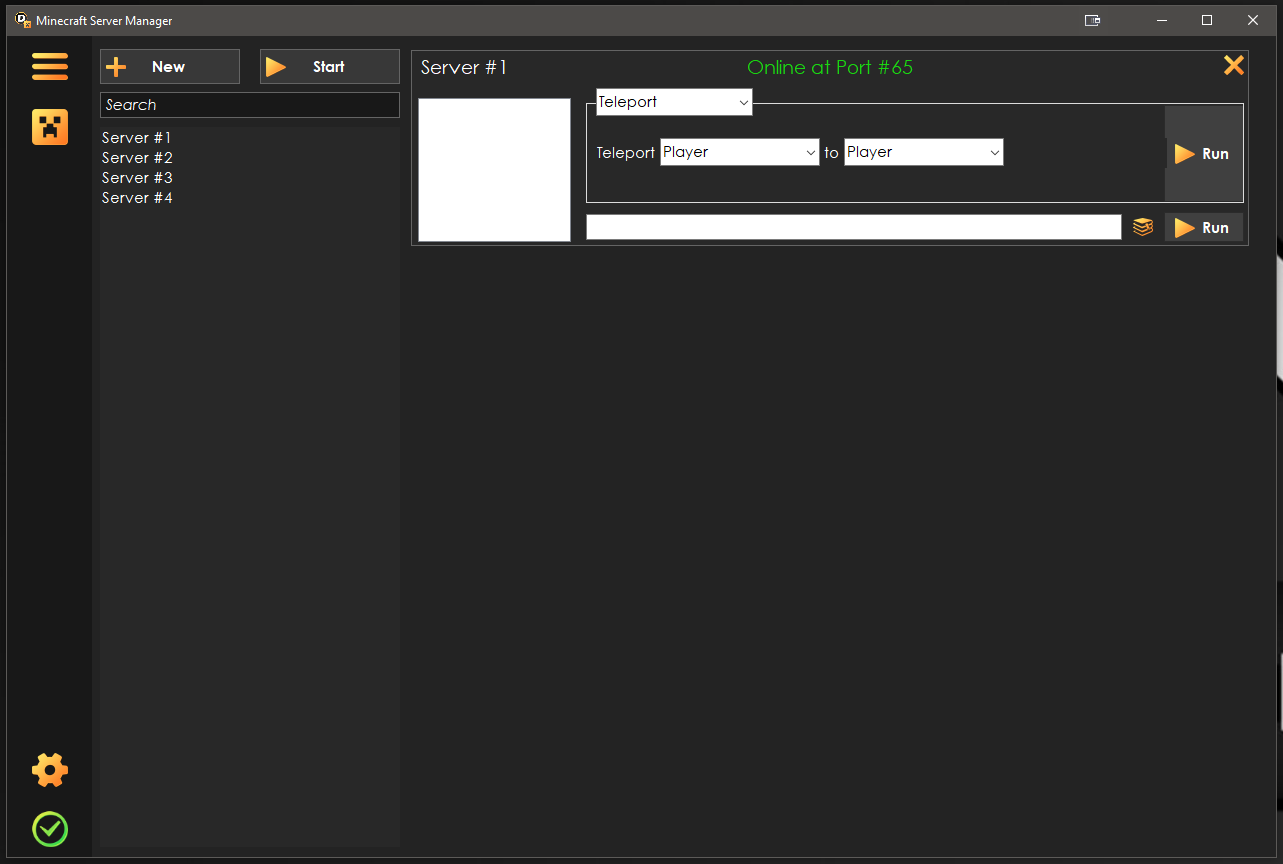Click inside the Search field
Image resolution: width=1283 pixels, height=864 pixels.
tap(249, 104)
